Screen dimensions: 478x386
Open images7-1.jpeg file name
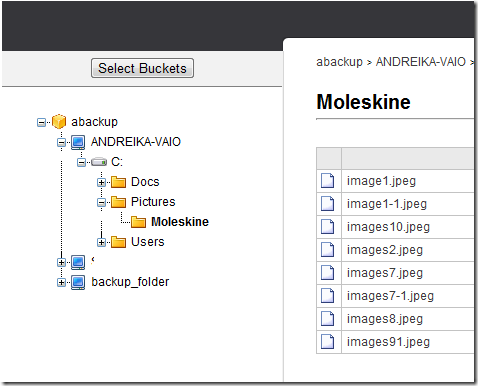[390, 296]
